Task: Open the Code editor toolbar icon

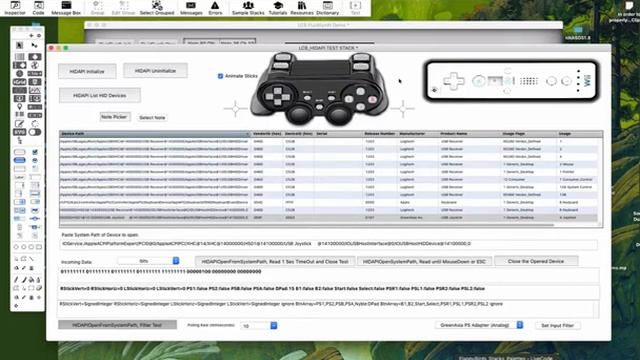Action: [38, 8]
